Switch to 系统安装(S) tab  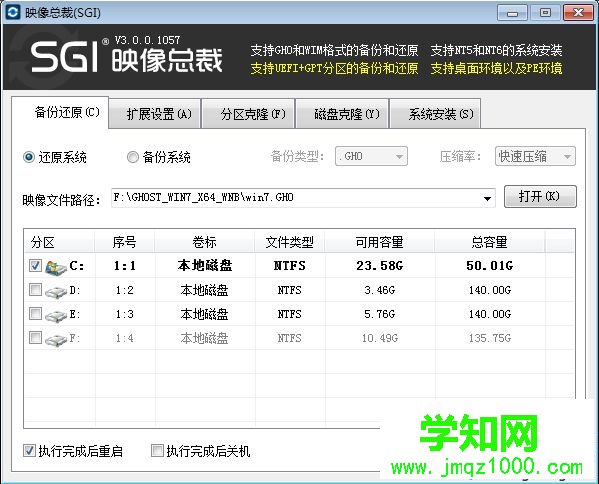point(435,114)
